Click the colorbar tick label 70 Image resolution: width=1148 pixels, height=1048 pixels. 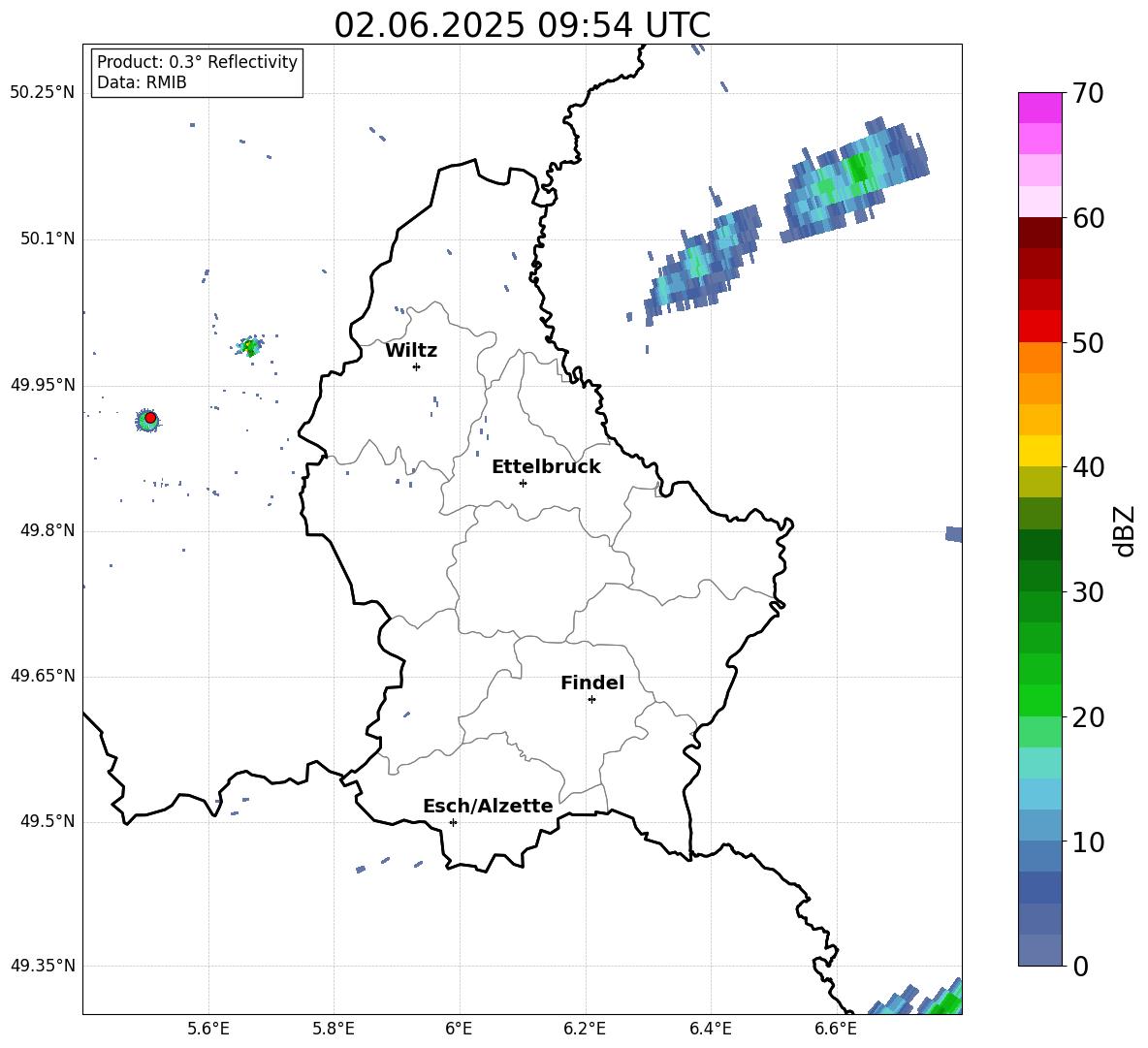tap(1088, 94)
